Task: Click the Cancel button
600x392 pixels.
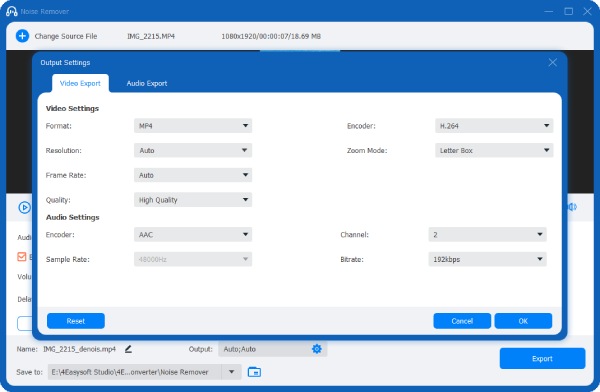Action: 462,321
